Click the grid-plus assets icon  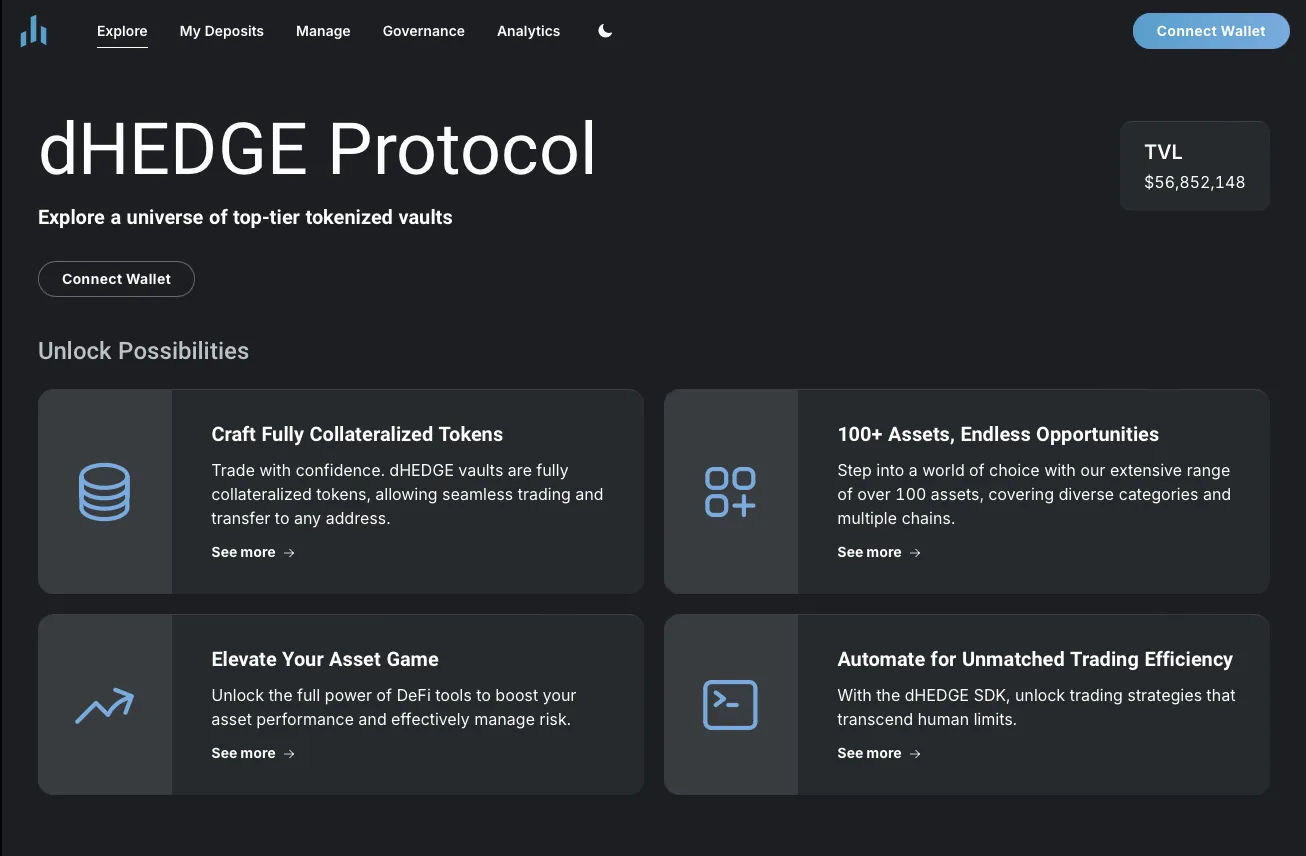pyautogui.click(x=731, y=492)
